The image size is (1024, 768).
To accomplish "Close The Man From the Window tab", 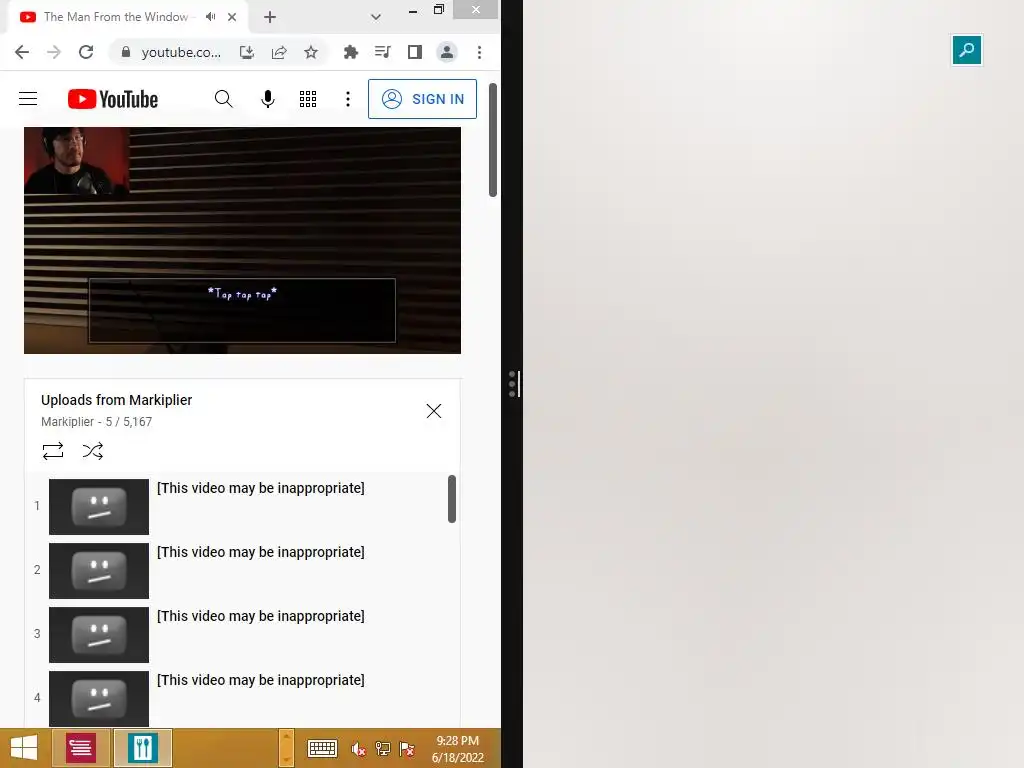I will 232,17.
